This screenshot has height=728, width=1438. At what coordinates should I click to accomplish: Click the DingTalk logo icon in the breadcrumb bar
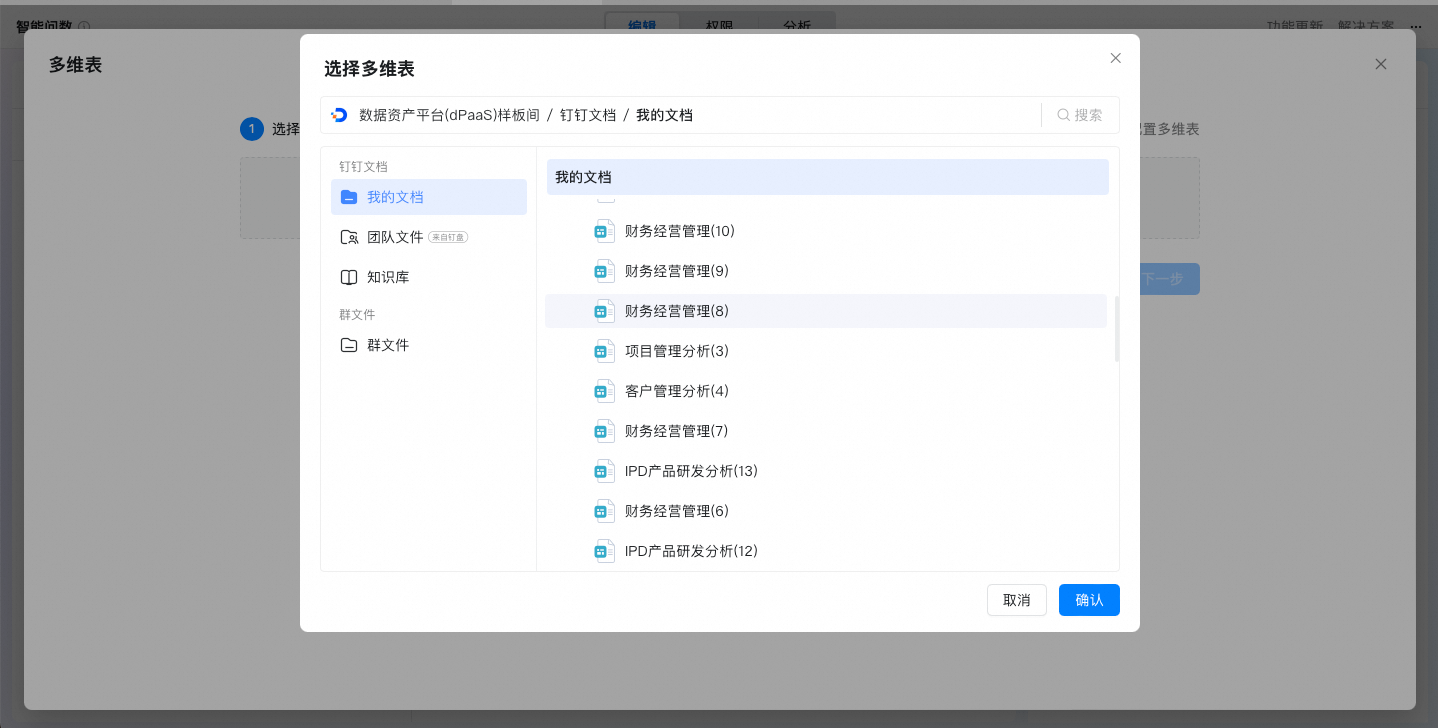coord(339,115)
